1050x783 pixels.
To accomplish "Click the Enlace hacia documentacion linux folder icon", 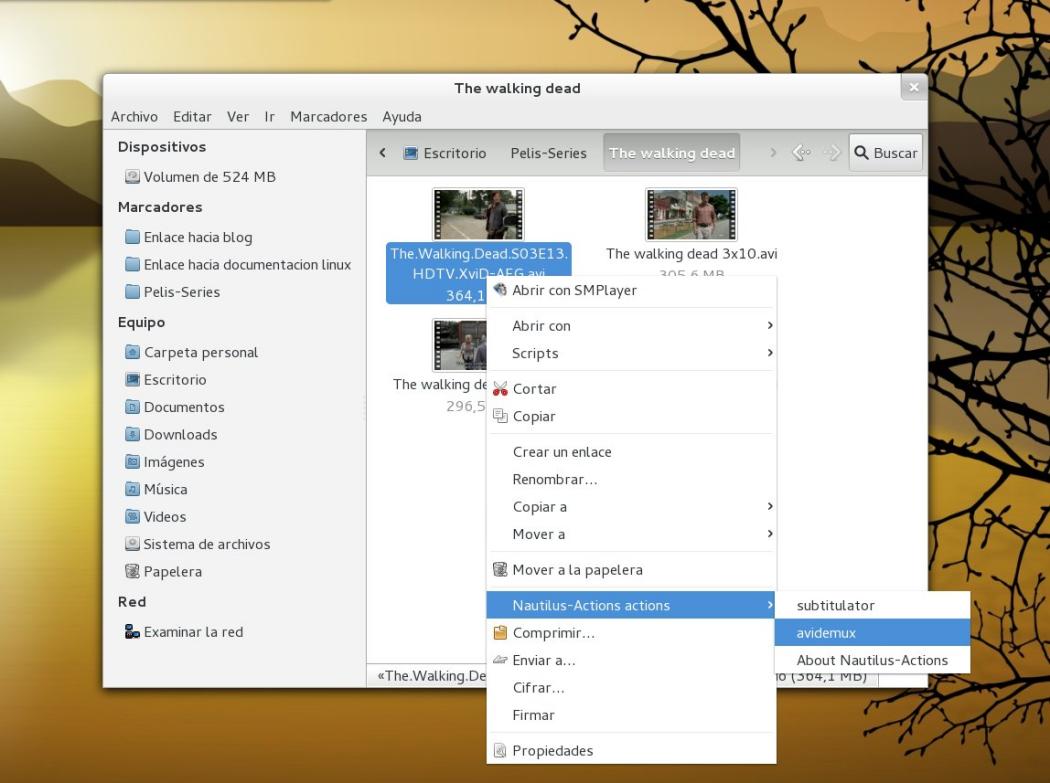I will coord(133,265).
